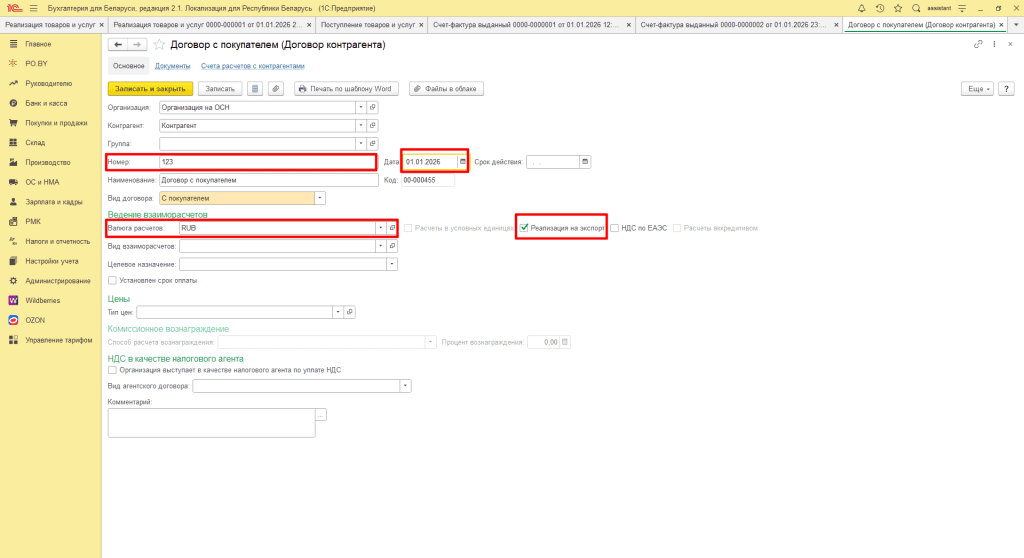
Task: Click the help question mark button
Action: click(1008, 89)
